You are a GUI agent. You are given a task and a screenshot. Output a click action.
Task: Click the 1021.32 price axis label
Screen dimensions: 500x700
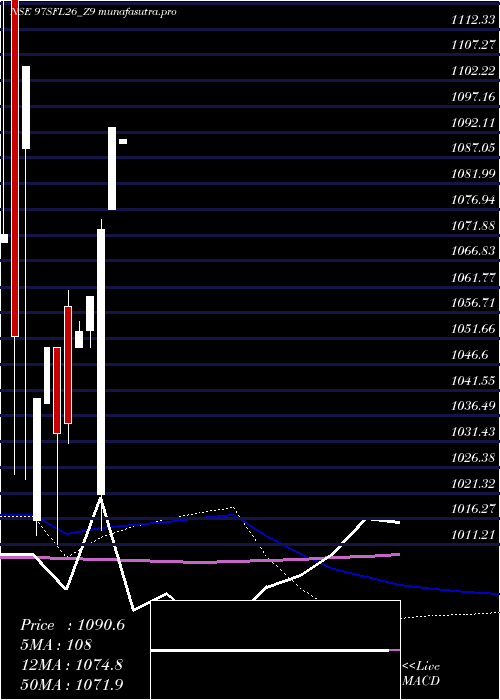[473, 483]
